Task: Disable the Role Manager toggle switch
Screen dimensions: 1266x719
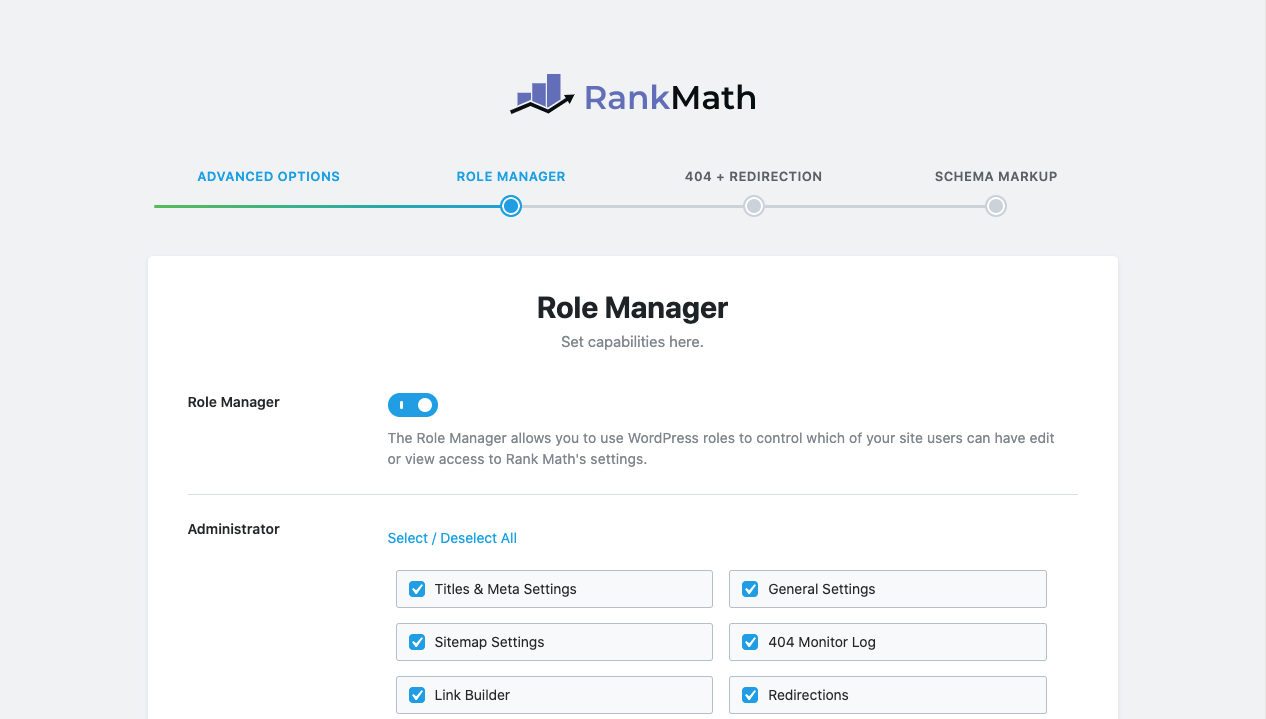Action: coord(413,405)
